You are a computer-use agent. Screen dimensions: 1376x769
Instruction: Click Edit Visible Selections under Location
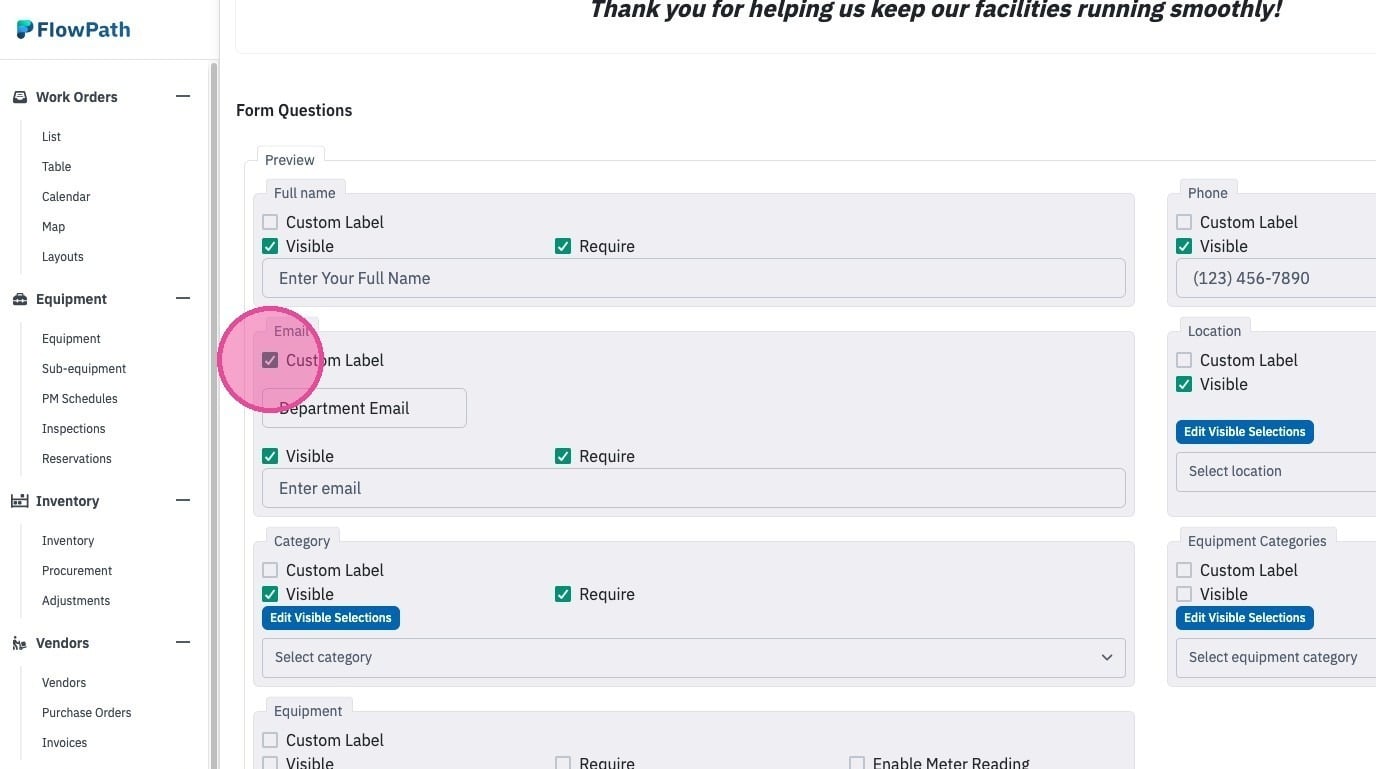pyautogui.click(x=1245, y=432)
